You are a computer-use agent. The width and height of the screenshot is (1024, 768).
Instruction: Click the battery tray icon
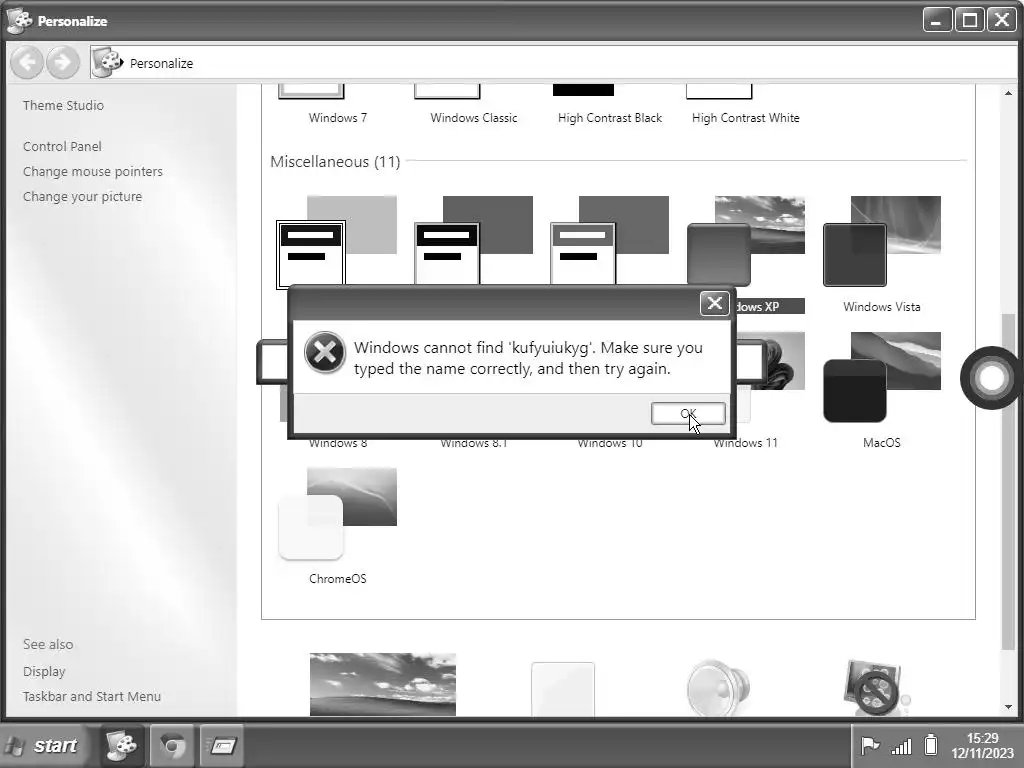(931, 745)
